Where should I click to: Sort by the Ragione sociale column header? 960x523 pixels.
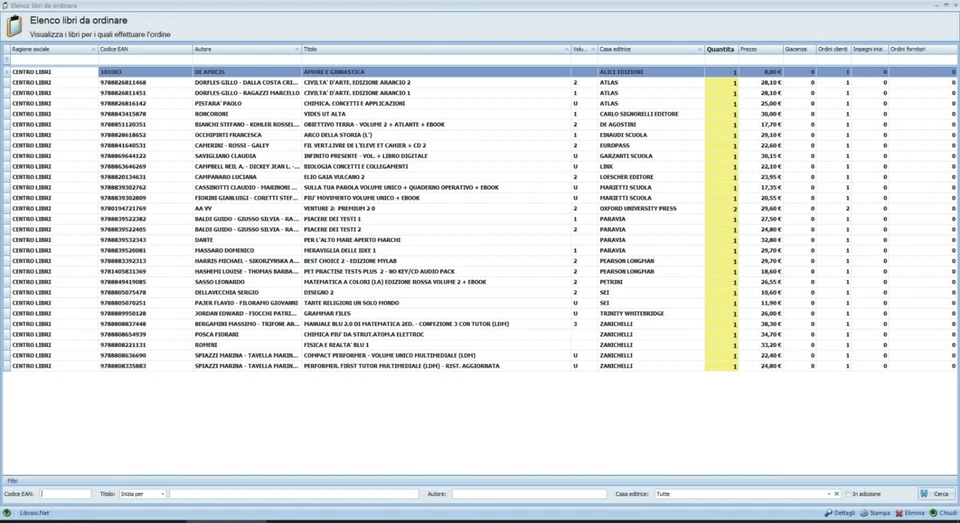tap(53, 49)
